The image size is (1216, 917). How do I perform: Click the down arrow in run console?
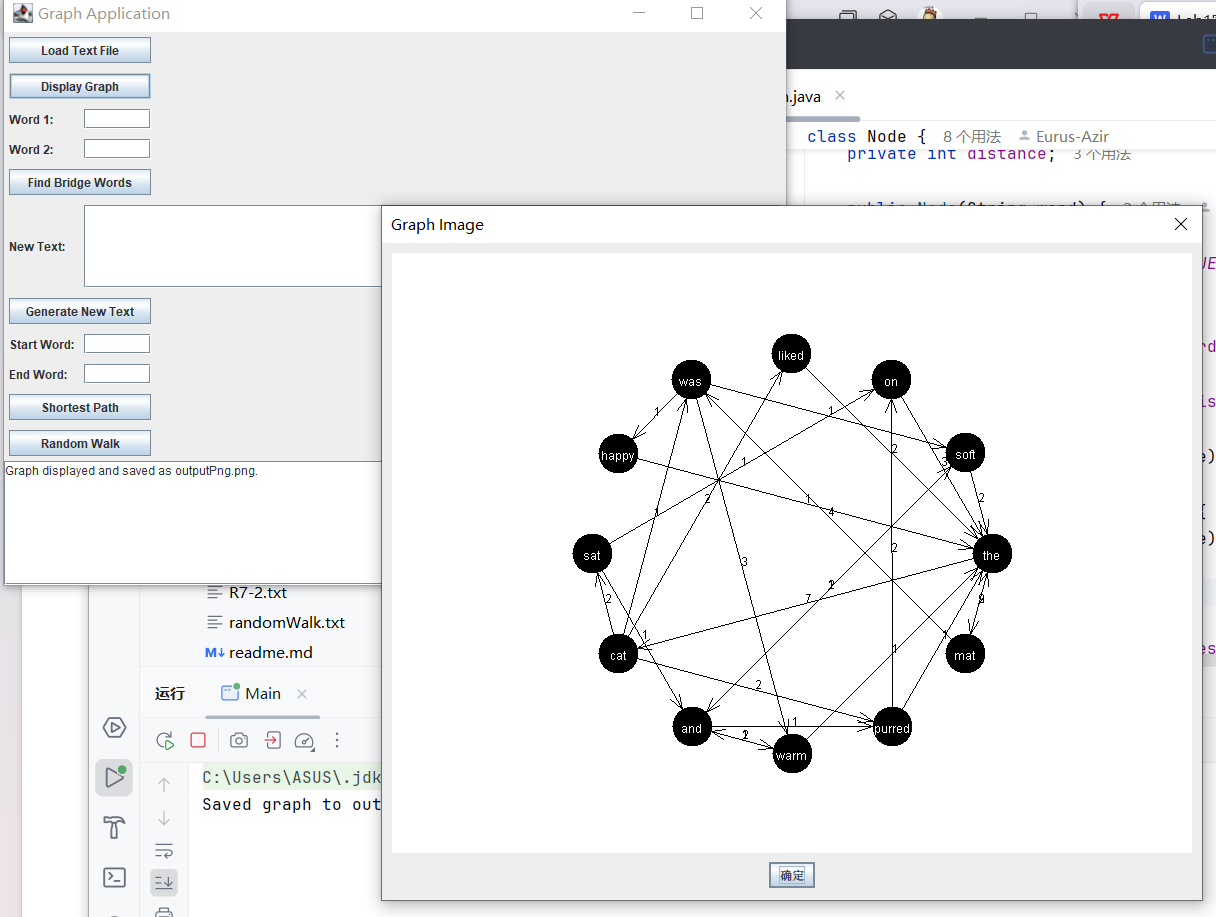[164, 818]
